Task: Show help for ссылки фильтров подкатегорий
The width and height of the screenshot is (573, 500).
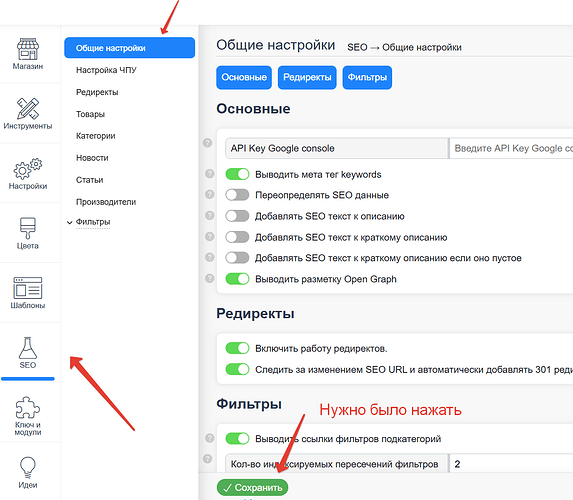Action: pos(209,438)
